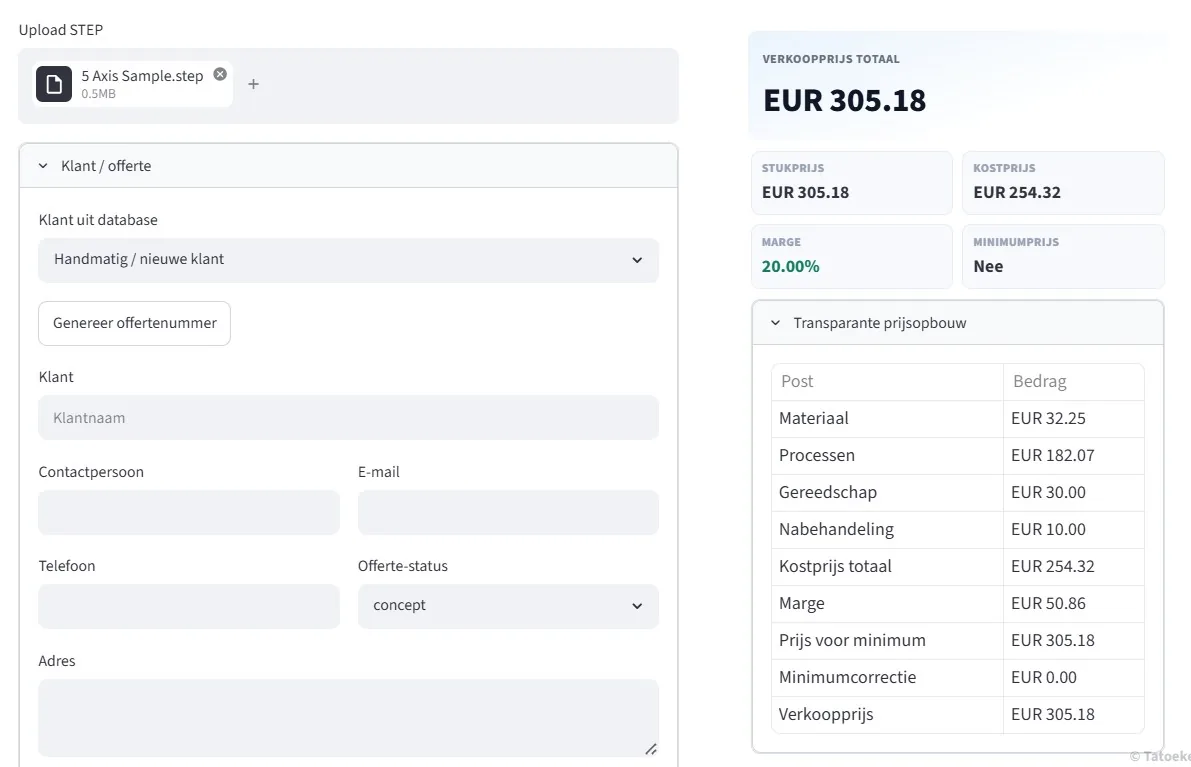
Task: Grab the Adres textarea resize handle
Action: (x=651, y=749)
